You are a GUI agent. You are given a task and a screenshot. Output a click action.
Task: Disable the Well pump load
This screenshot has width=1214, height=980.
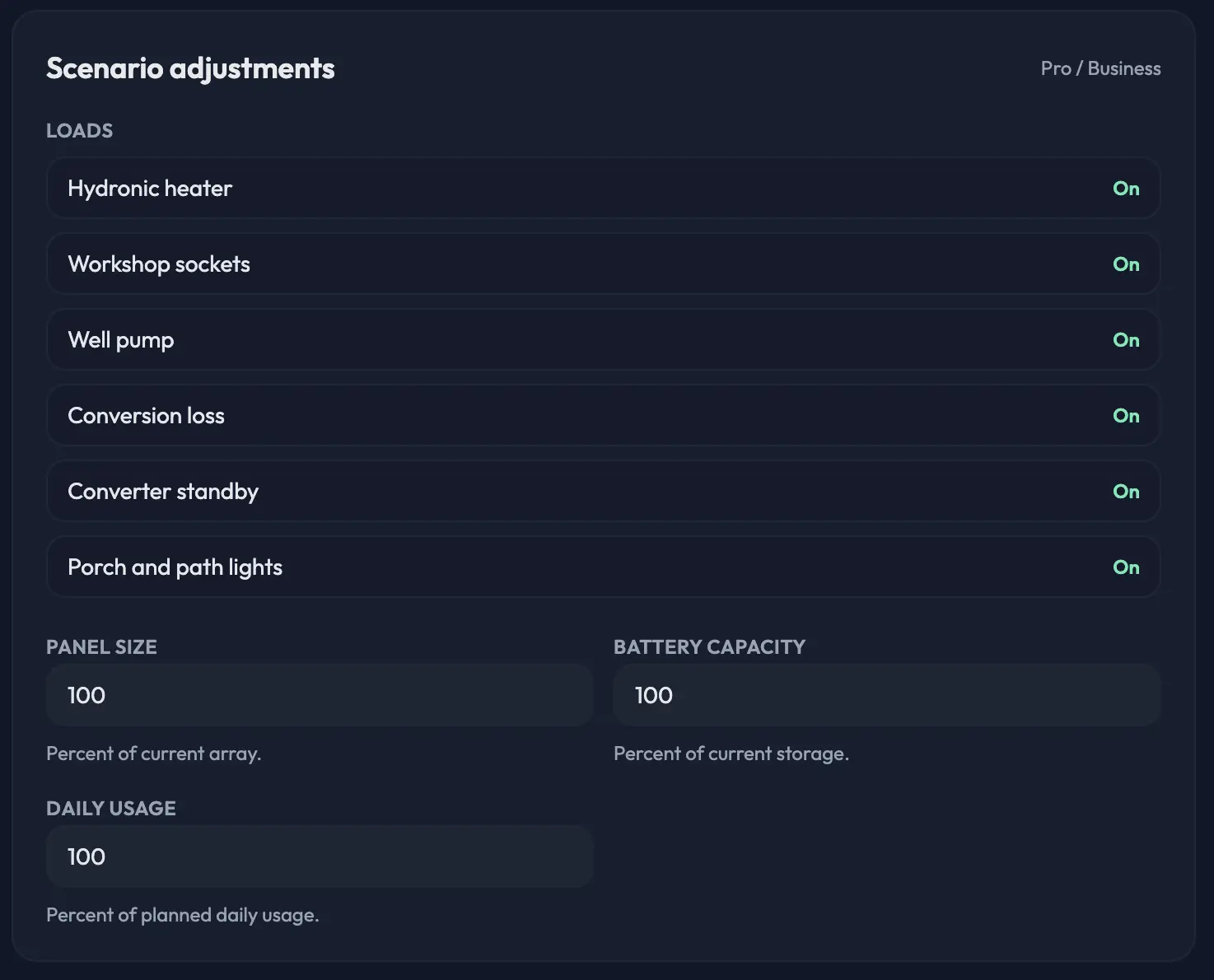point(603,340)
